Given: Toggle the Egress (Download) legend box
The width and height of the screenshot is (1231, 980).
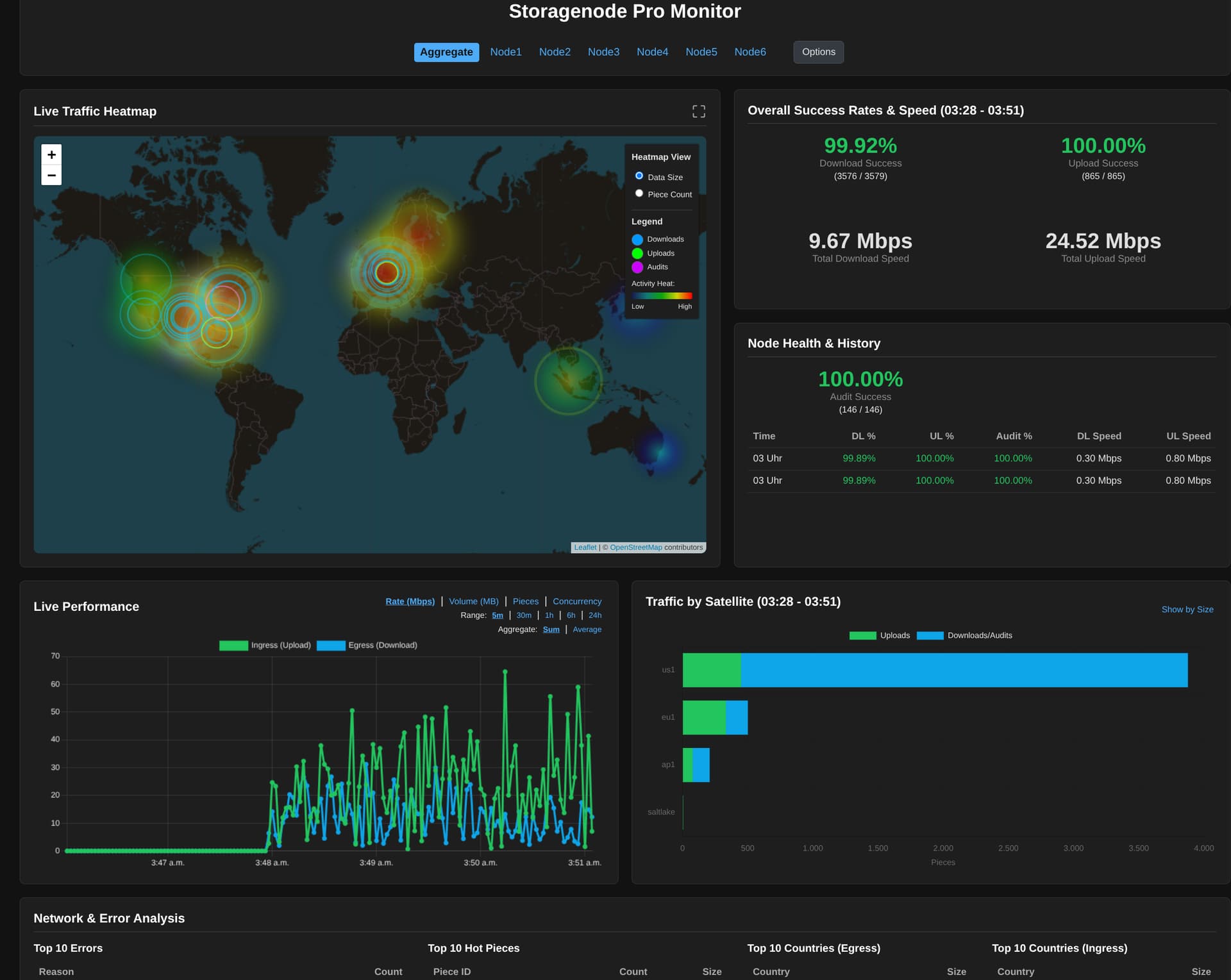Looking at the screenshot, I should pyautogui.click(x=331, y=645).
